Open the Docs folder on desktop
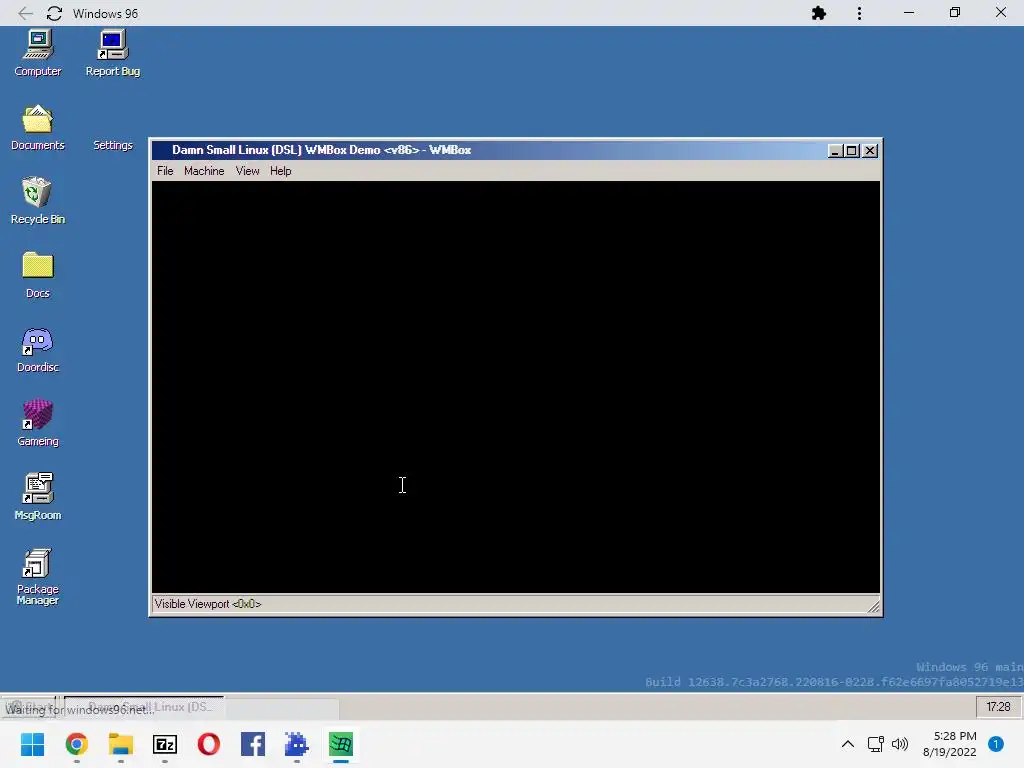 coord(38,275)
